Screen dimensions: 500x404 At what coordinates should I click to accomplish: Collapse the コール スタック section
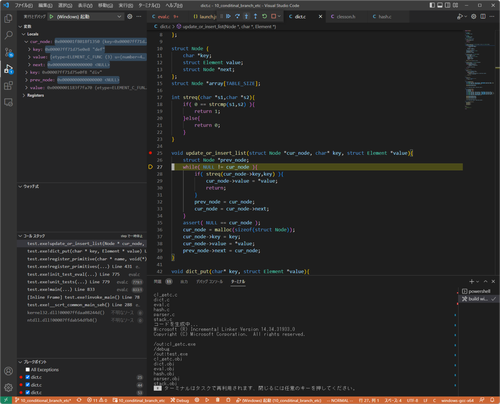tap(20, 236)
